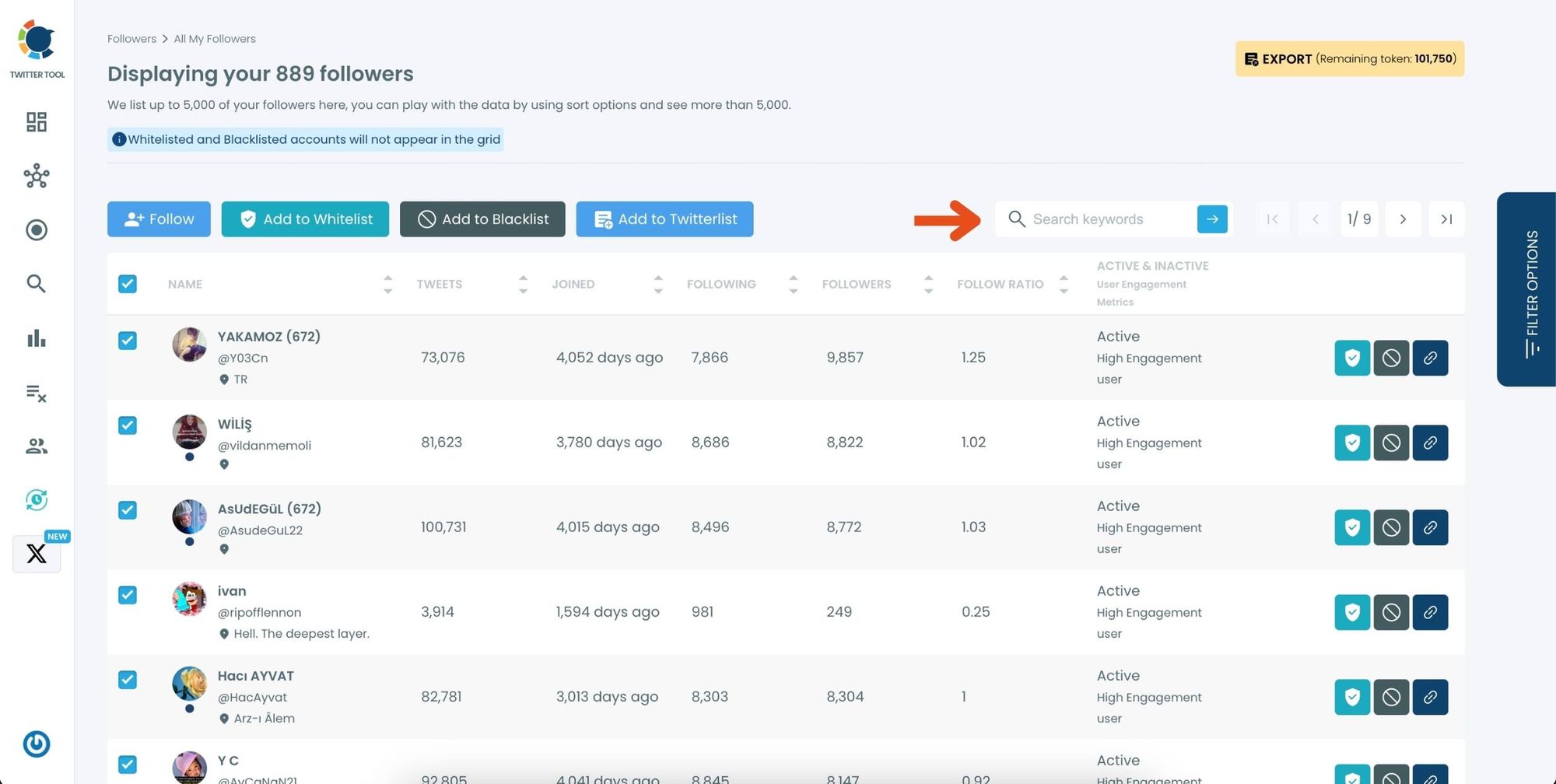Open the delete list icon in sidebar
The width and height of the screenshot is (1556, 784).
(37, 393)
